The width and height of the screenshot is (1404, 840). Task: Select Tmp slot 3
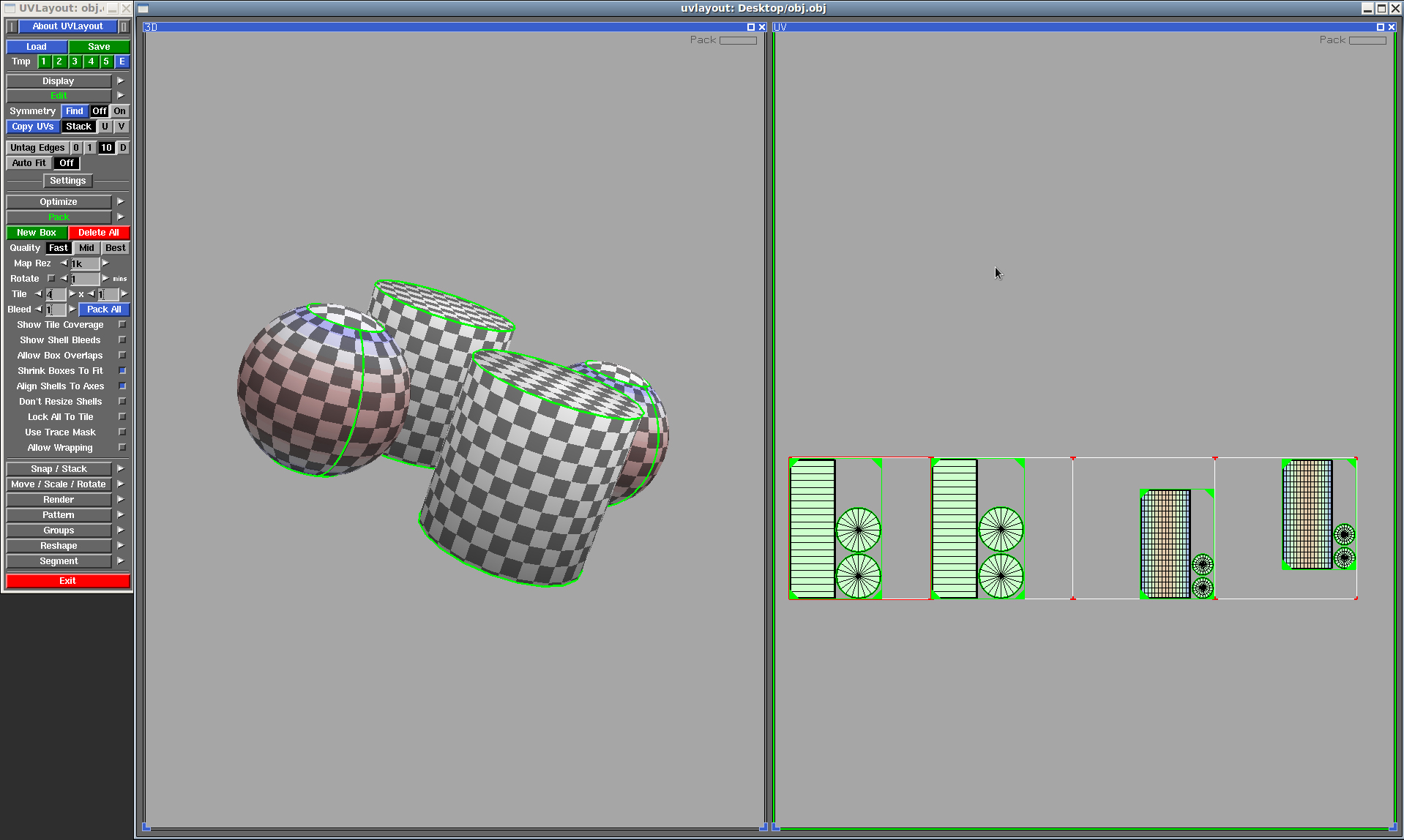75,61
